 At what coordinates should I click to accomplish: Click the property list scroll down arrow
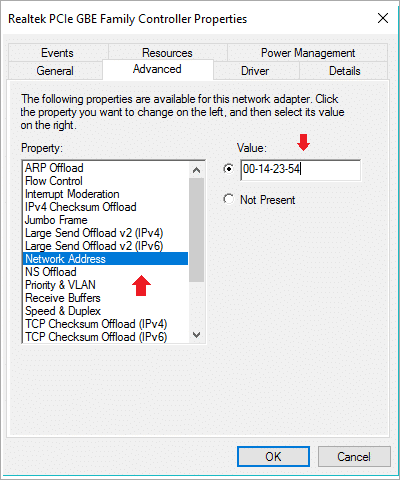tap(197, 335)
